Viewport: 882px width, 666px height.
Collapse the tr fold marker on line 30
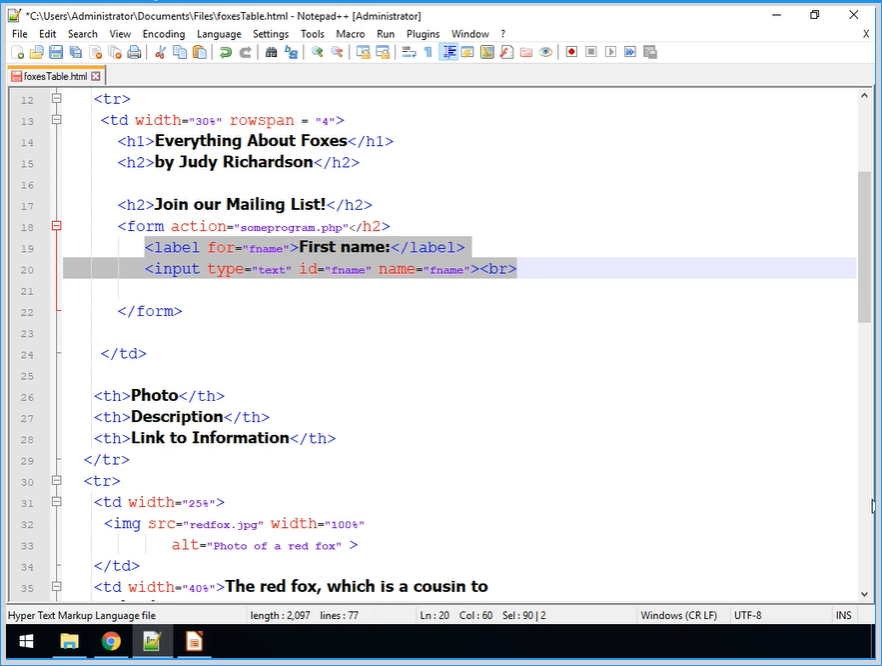click(57, 481)
